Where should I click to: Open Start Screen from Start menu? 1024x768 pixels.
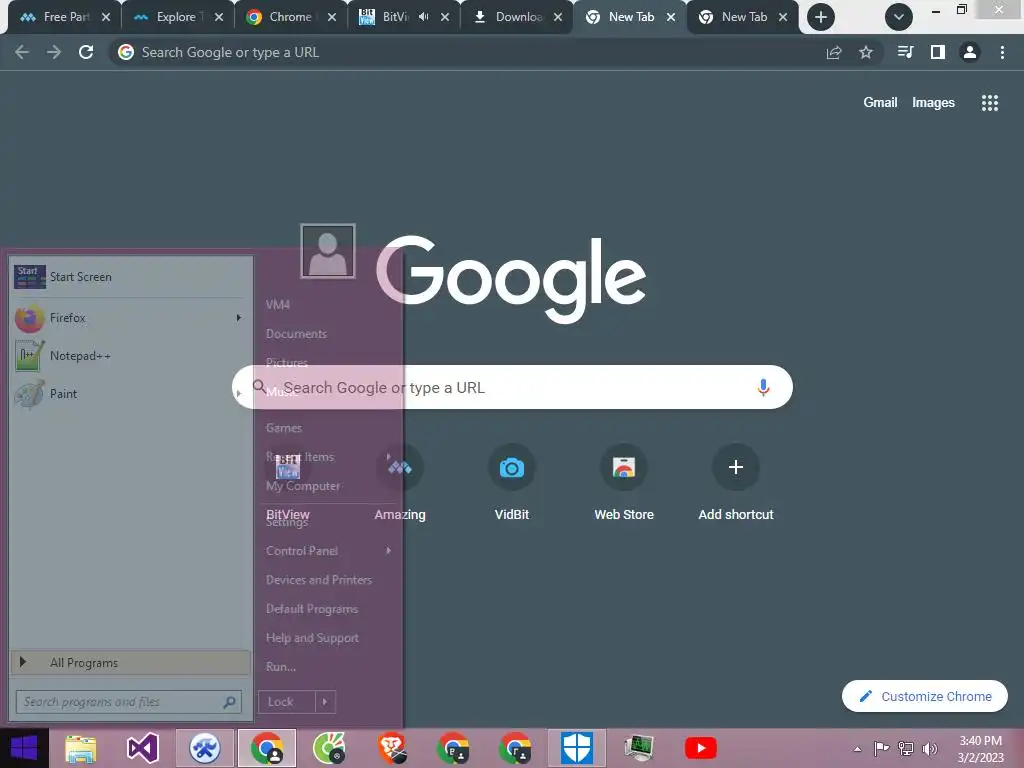(130, 277)
